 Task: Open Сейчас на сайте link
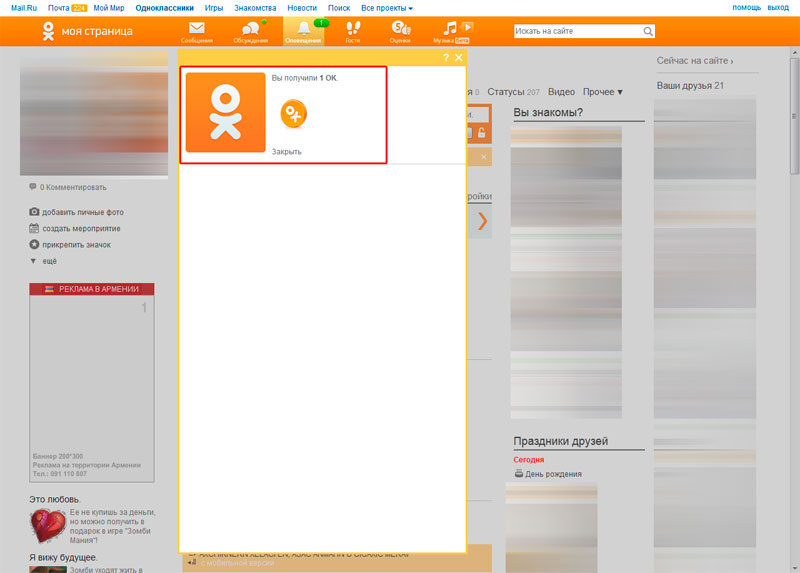tap(694, 61)
